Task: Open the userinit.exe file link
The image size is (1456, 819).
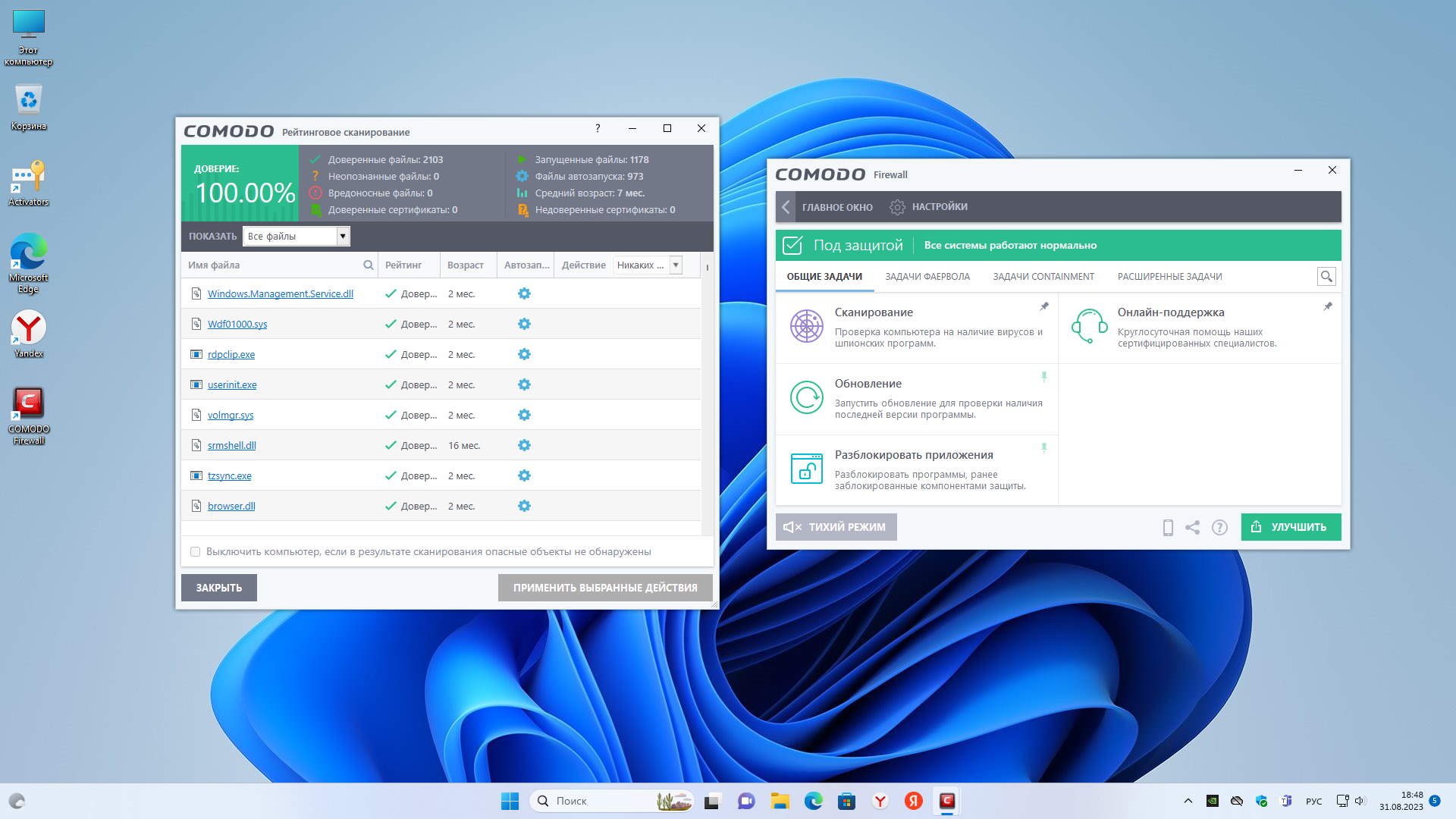Action: pos(232,385)
